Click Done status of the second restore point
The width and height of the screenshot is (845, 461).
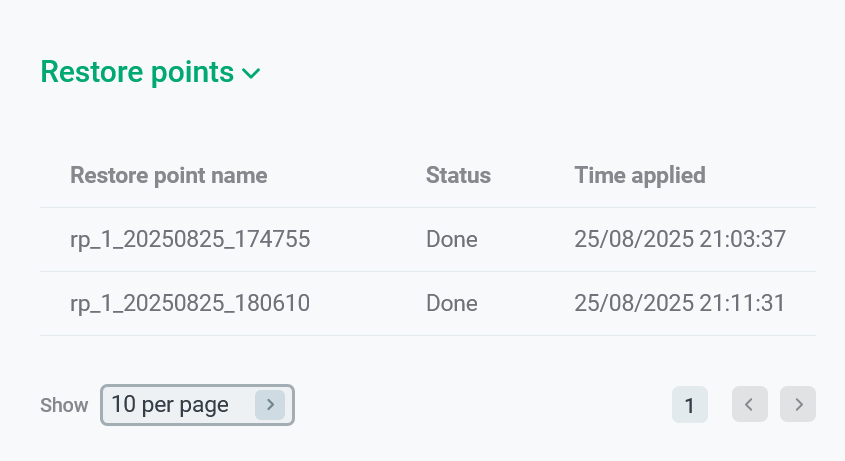click(x=452, y=303)
